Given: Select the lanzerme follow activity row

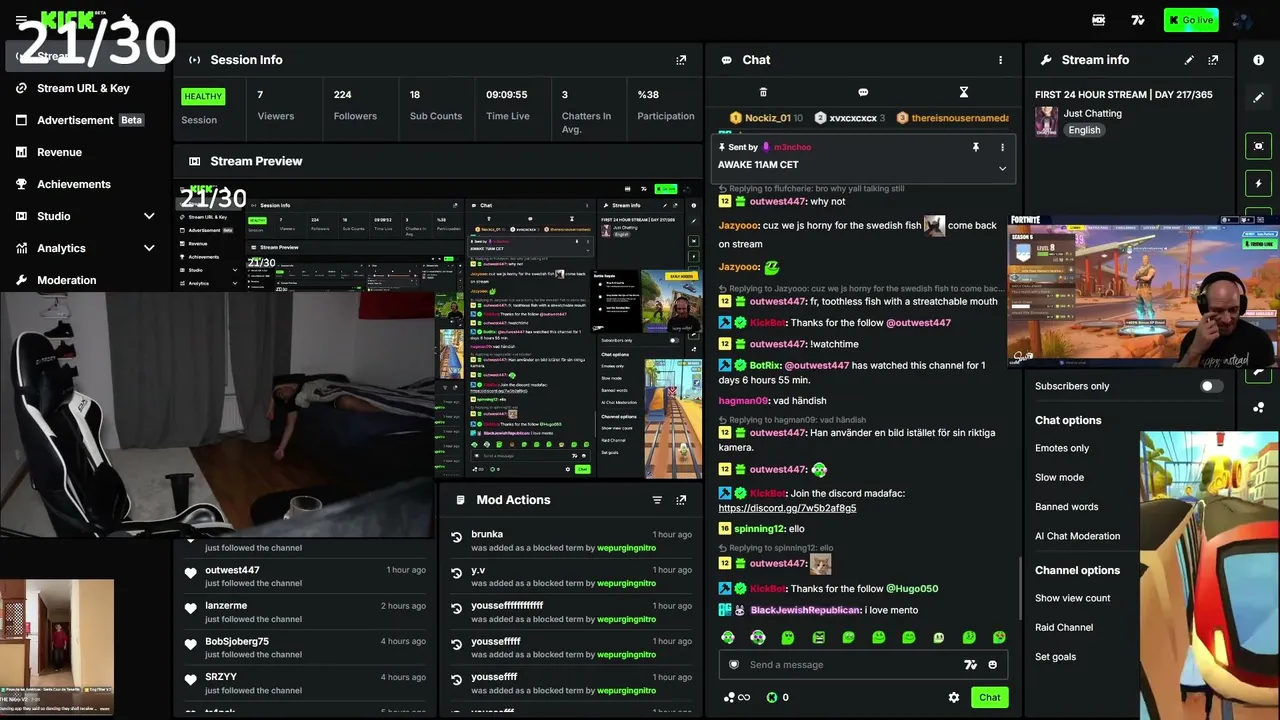Looking at the screenshot, I should click(x=305, y=612).
